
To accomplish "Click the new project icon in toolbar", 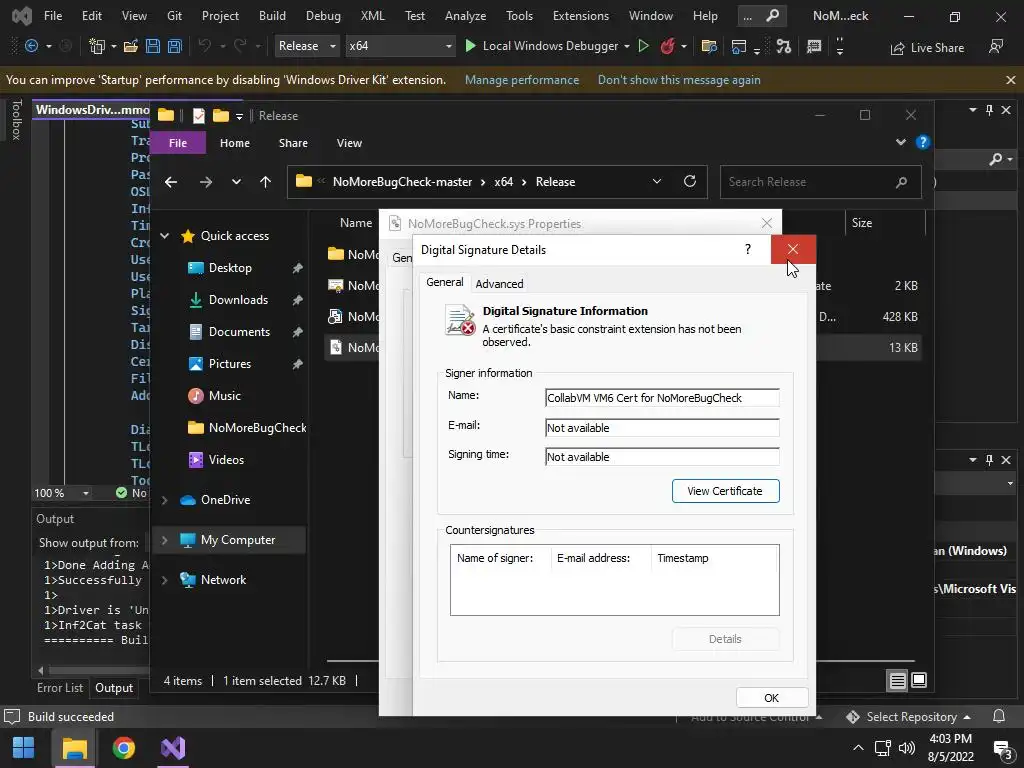I will pyautogui.click(x=97, y=46).
